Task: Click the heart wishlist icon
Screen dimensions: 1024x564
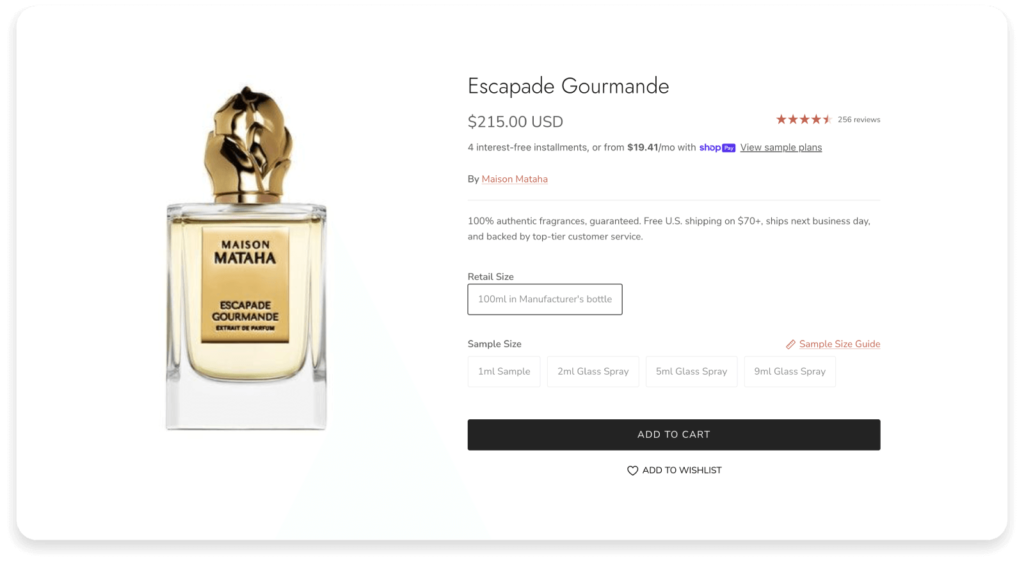Action: click(632, 470)
